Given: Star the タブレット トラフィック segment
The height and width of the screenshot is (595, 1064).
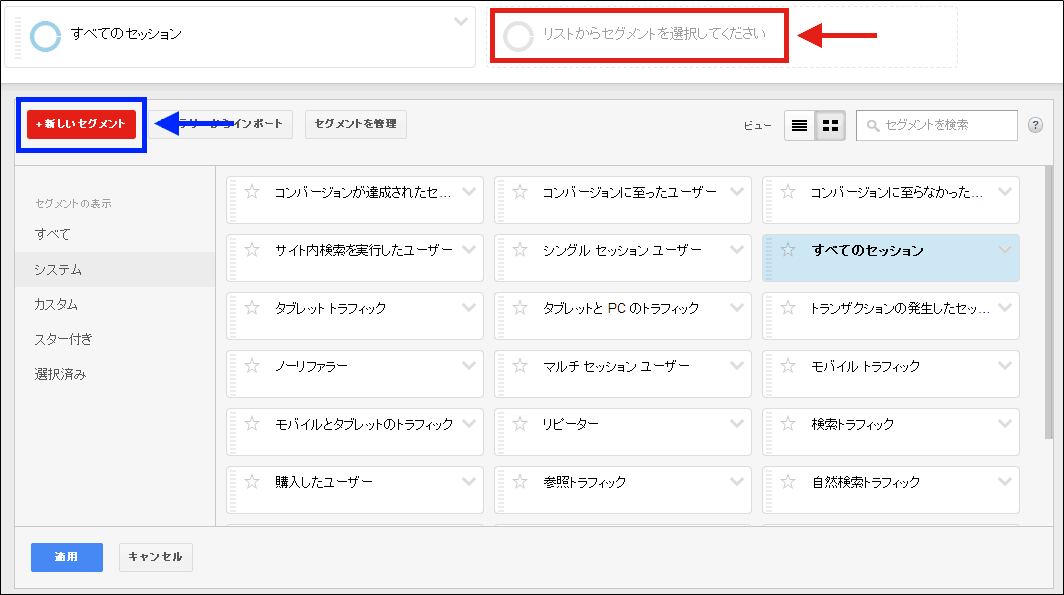Looking at the screenshot, I should point(253,309).
